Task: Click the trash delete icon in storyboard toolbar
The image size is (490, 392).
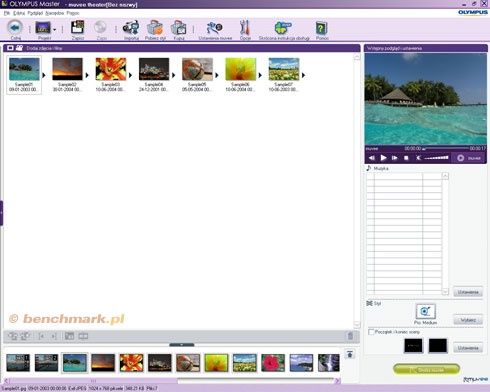Action: coord(350,336)
